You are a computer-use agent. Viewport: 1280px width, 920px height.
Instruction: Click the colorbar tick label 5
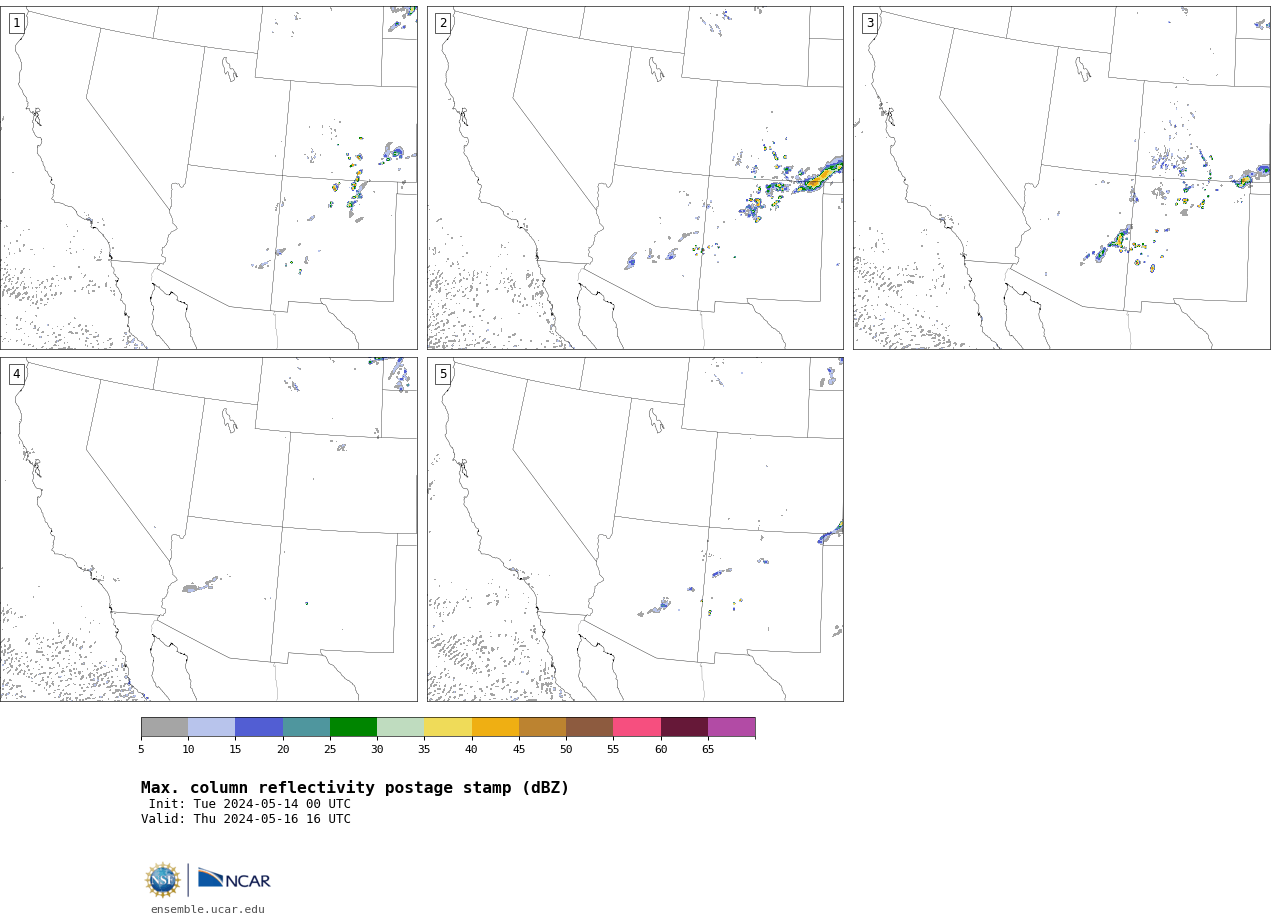(141, 750)
